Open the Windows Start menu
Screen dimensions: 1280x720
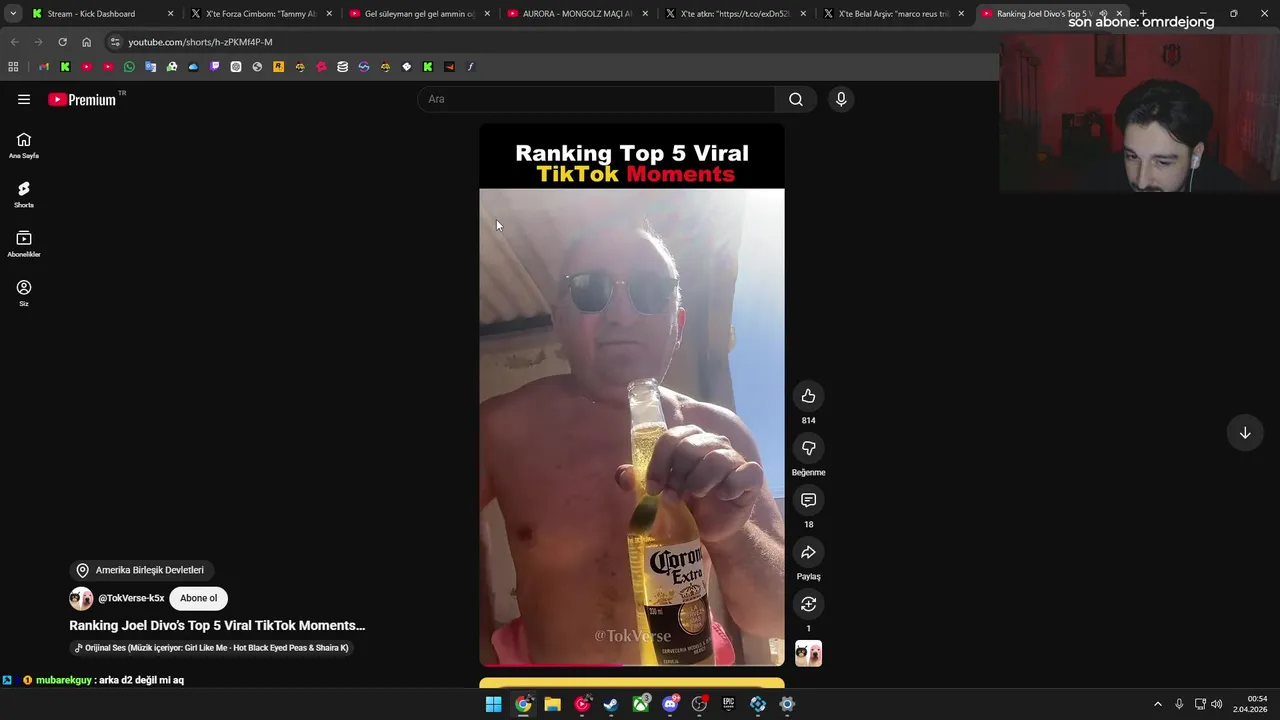coord(494,704)
